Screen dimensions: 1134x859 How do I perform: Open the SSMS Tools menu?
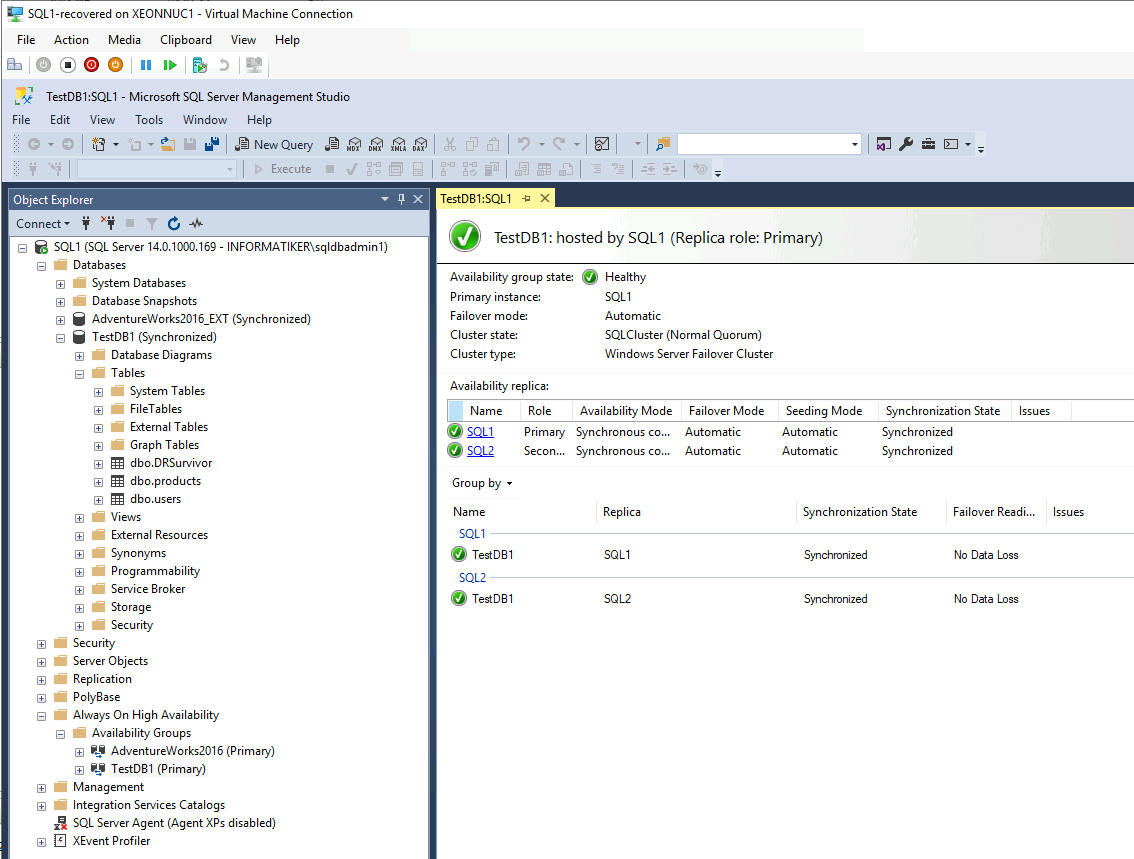pyautogui.click(x=149, y=120)
